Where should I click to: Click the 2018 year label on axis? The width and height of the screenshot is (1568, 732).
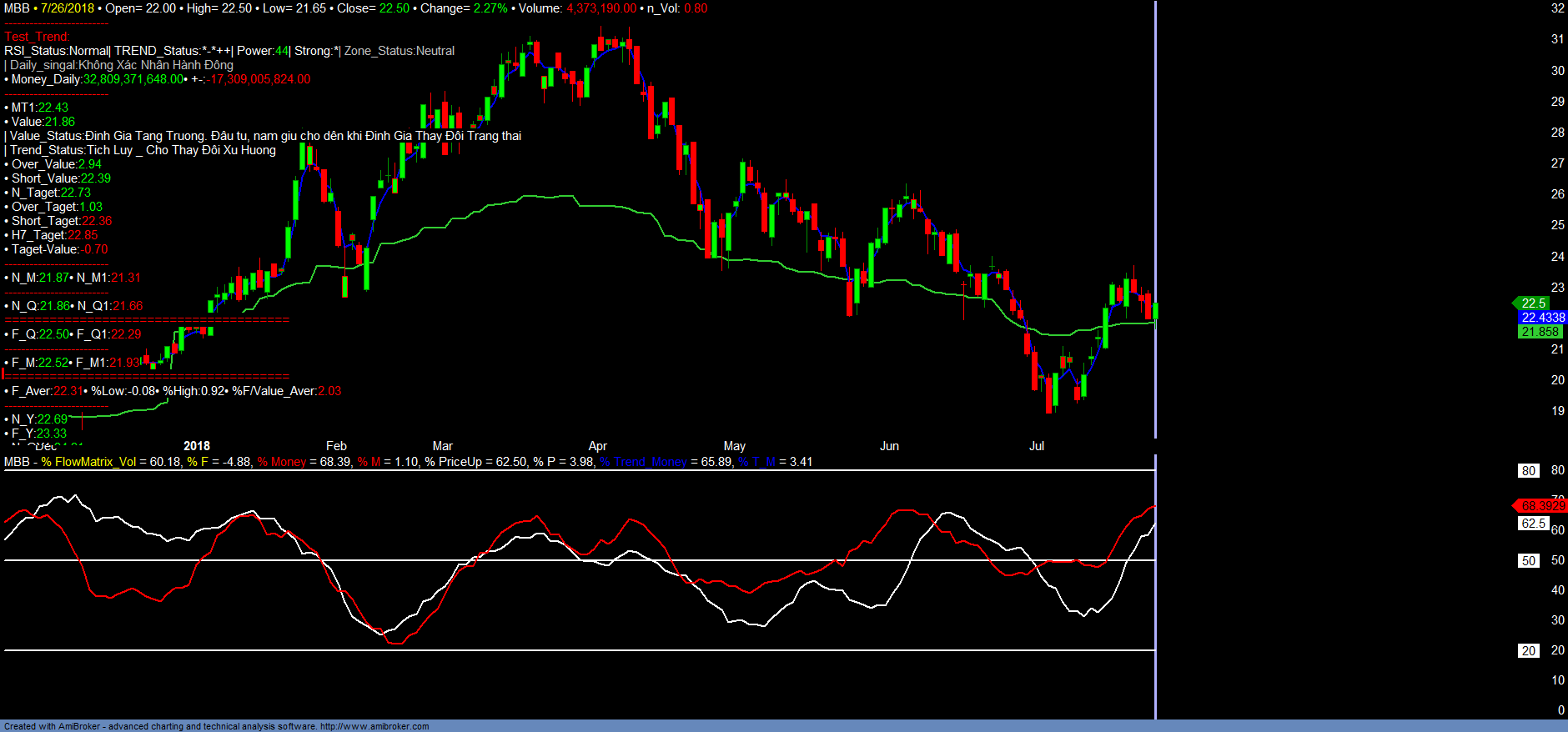[x=197, y=446]
